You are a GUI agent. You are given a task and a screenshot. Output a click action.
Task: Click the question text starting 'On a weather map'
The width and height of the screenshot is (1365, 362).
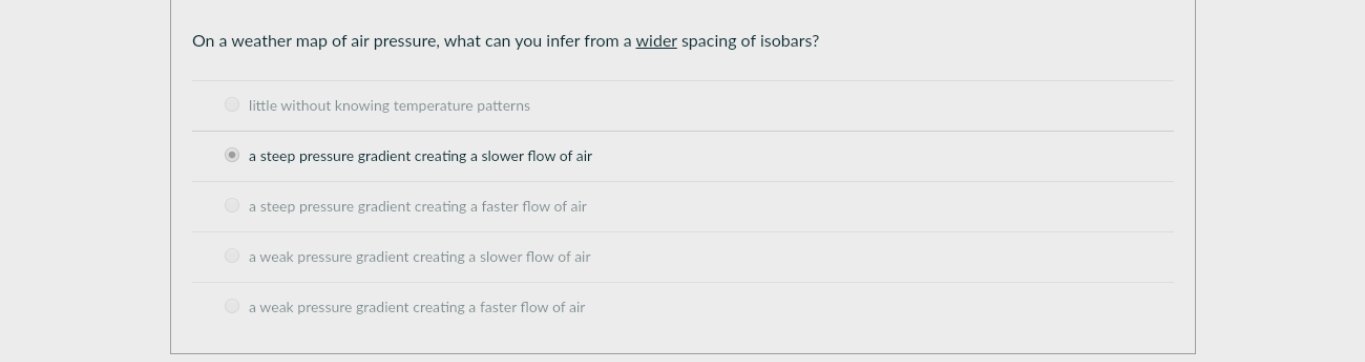click(x=505, y=42)
